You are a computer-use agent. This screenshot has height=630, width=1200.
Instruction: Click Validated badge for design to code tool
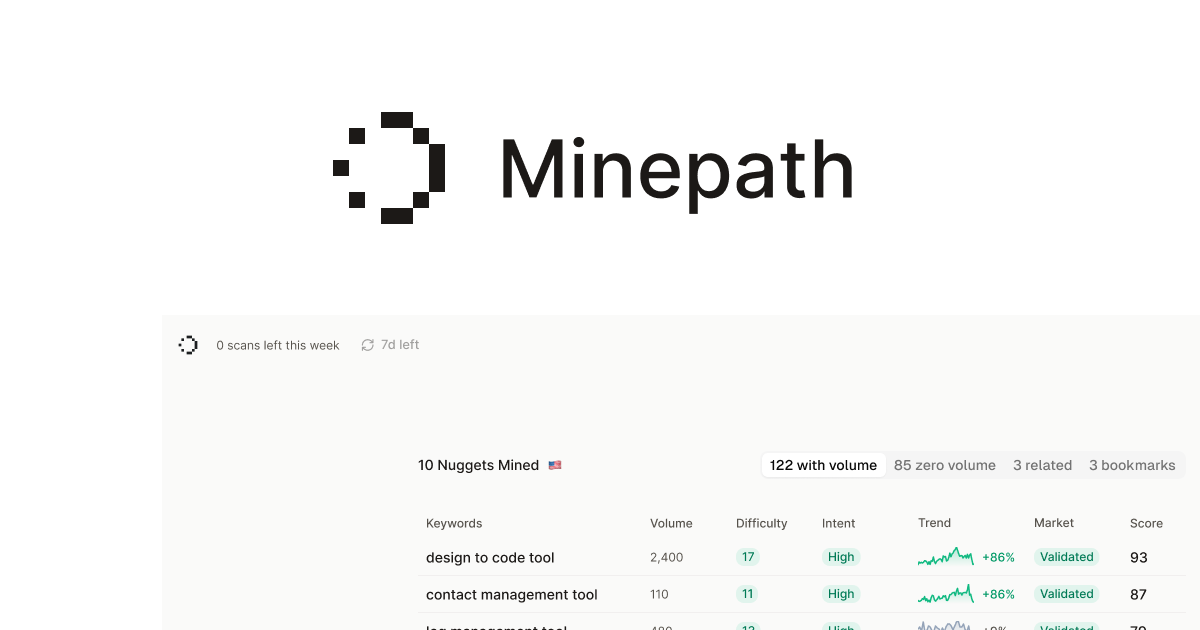[1067, 557]
